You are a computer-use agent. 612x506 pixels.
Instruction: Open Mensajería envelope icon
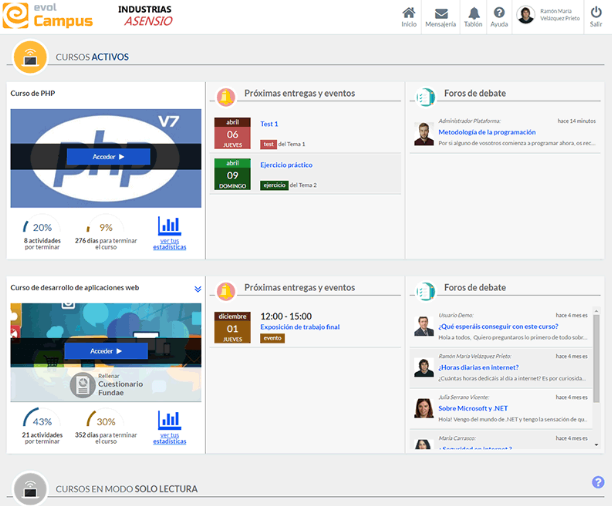coord(440,14)
